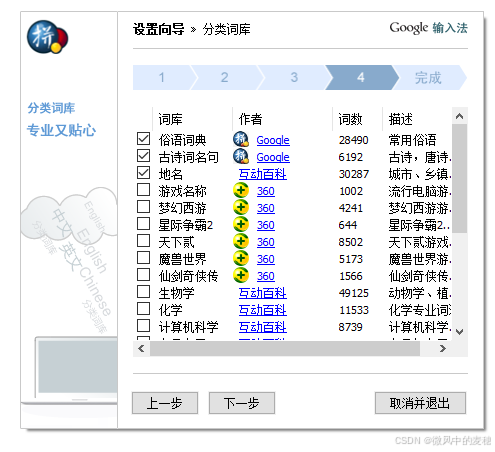Click the list's scroll down arrow
The image size is (495, 452).
tap(460, 332)
